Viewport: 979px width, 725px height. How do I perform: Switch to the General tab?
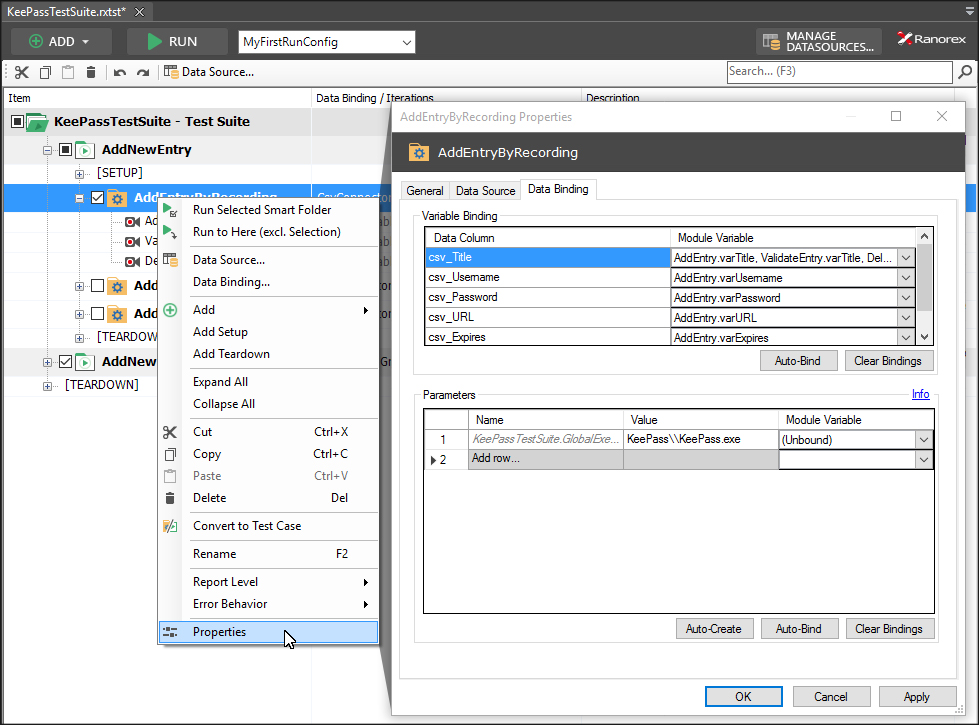tap(425, 190)
